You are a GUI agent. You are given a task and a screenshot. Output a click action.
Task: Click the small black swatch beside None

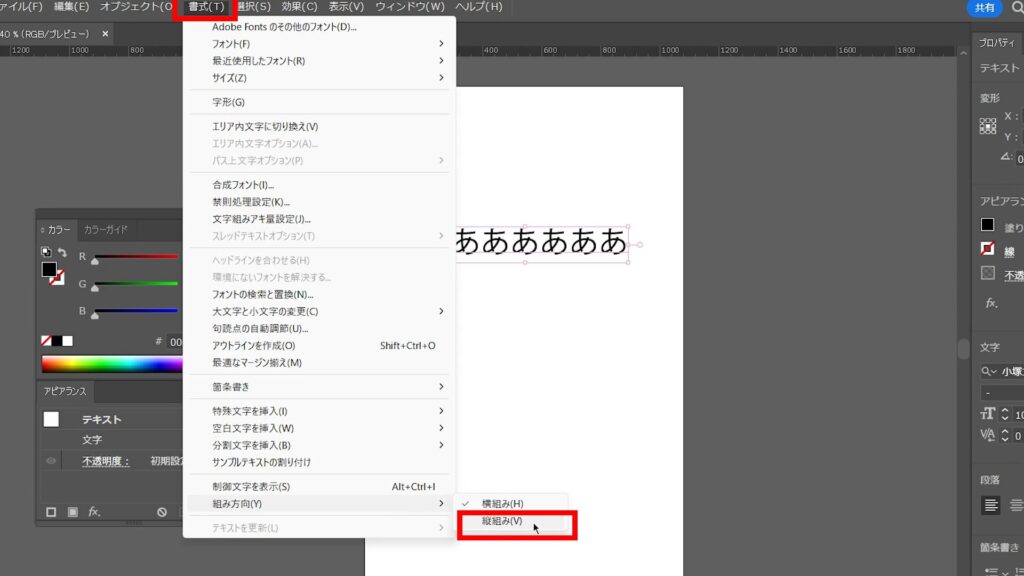click(57, 341)
